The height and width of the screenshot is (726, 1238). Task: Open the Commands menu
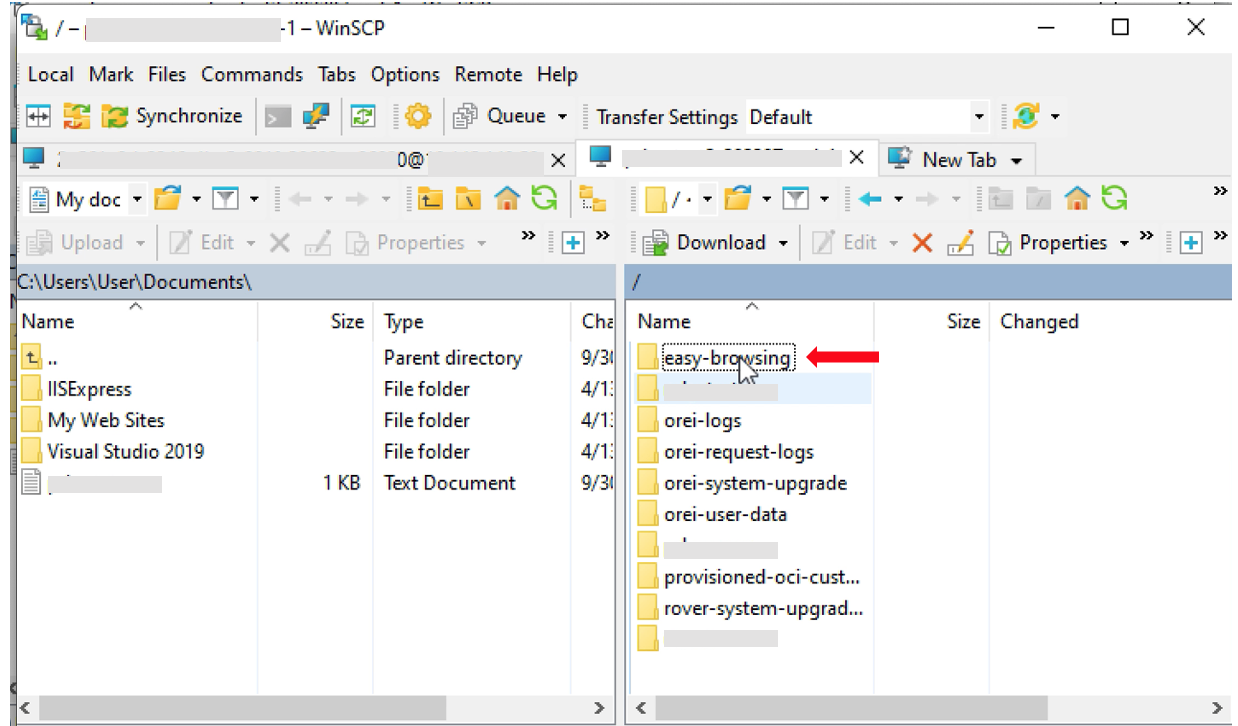[x=251, y=74]
